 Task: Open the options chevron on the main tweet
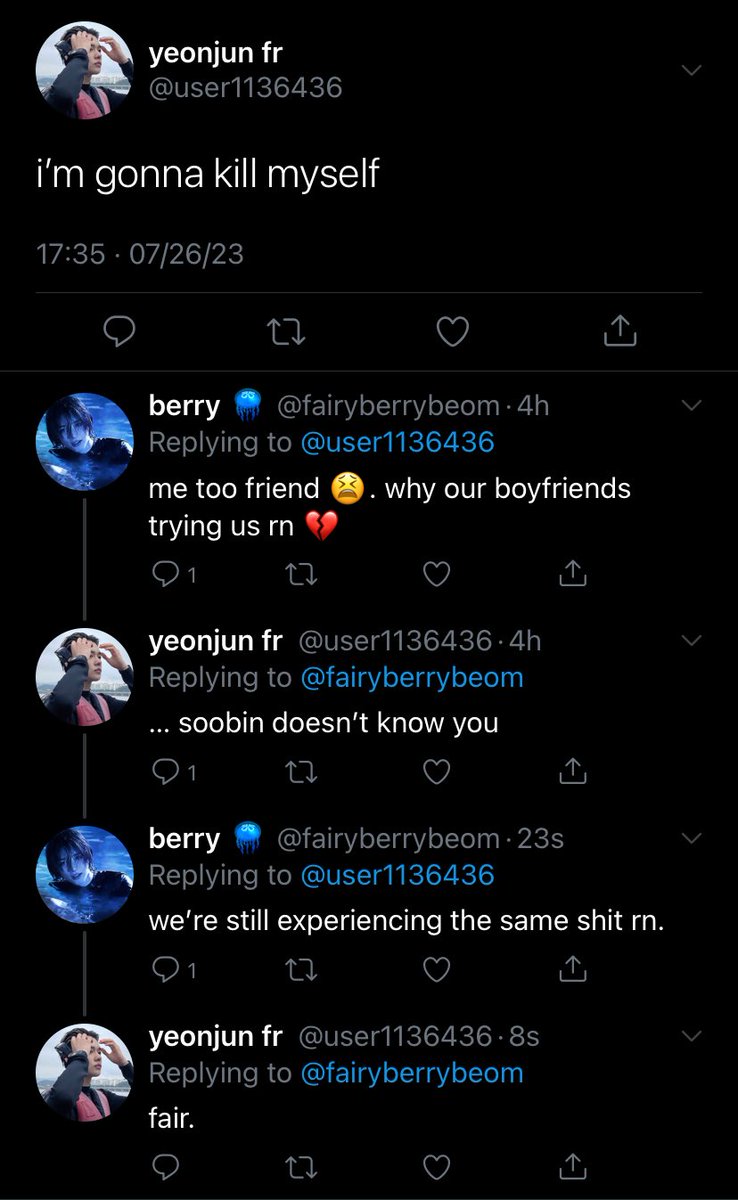coord(691,70)
